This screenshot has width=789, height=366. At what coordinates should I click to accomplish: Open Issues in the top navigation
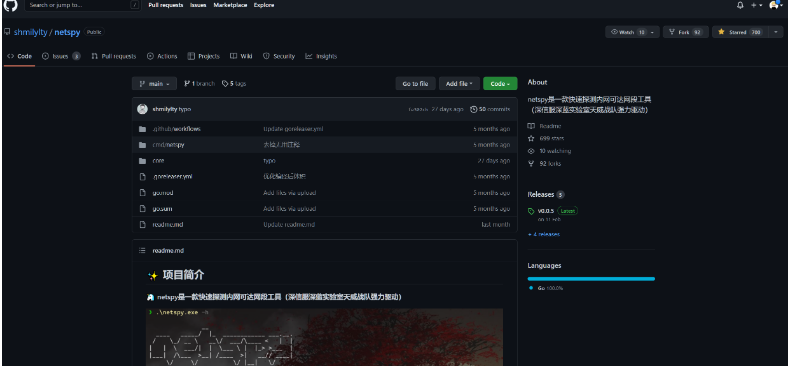(x=198, y=5)
